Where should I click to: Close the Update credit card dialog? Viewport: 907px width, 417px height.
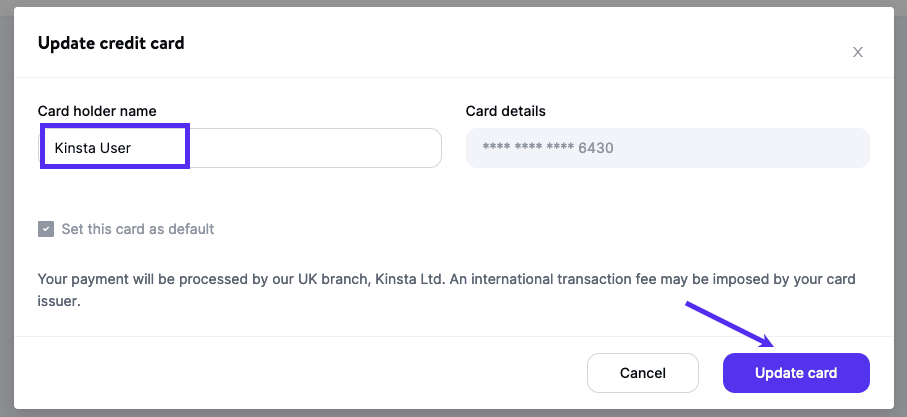coord(857,52)
